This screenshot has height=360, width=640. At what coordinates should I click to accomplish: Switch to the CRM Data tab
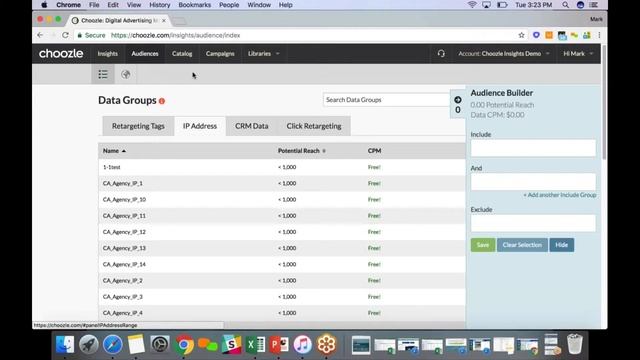coord(251,126)
